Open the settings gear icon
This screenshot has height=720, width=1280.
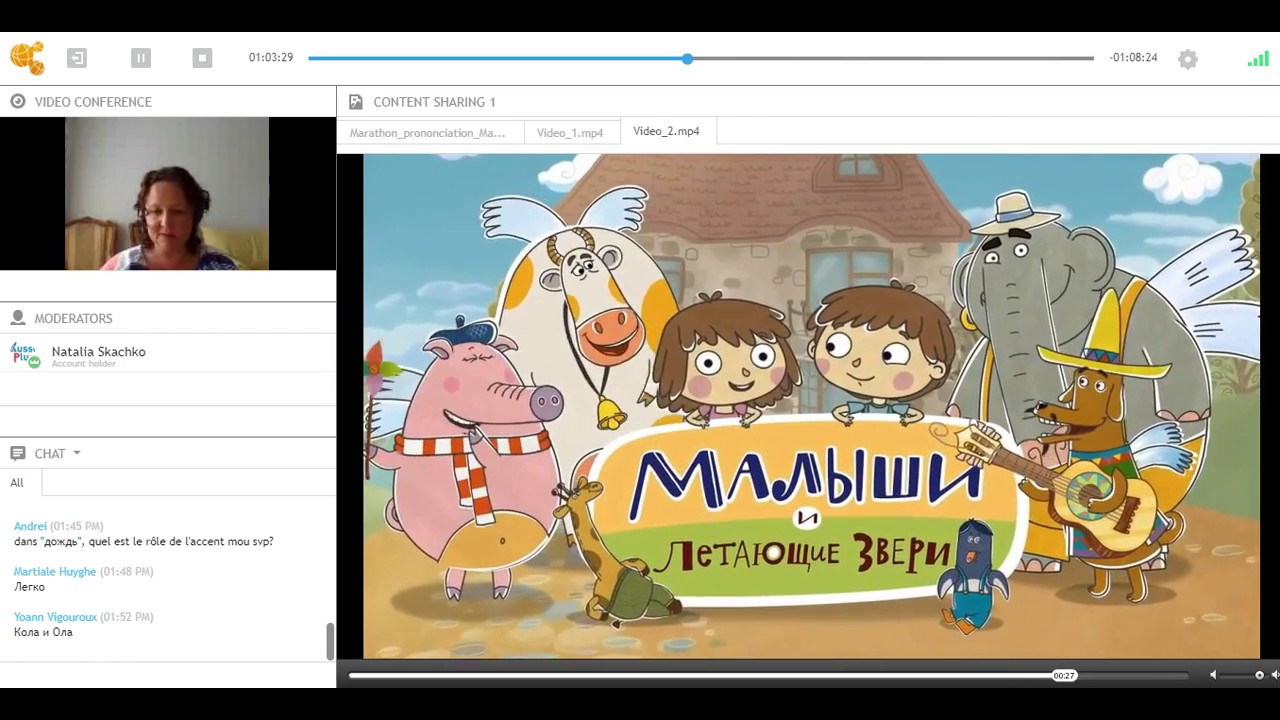click(1188, 59)
